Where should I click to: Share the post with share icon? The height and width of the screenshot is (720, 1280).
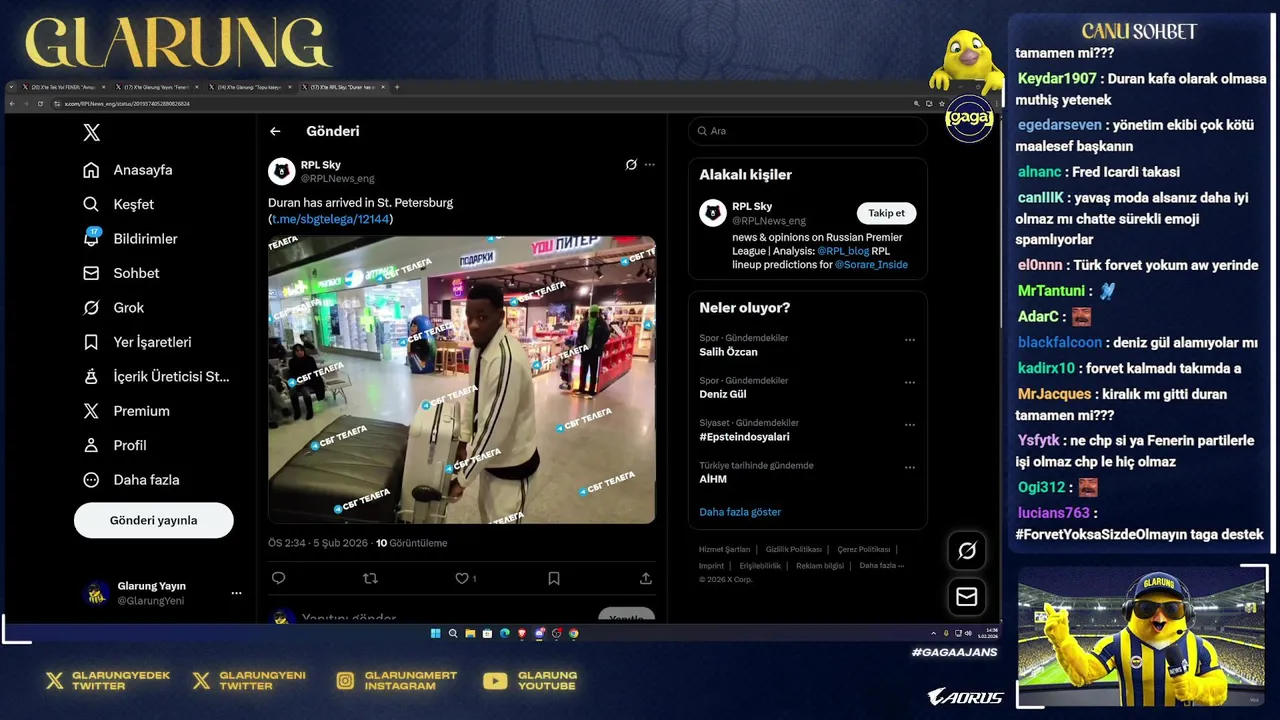(x=646, y=578)
